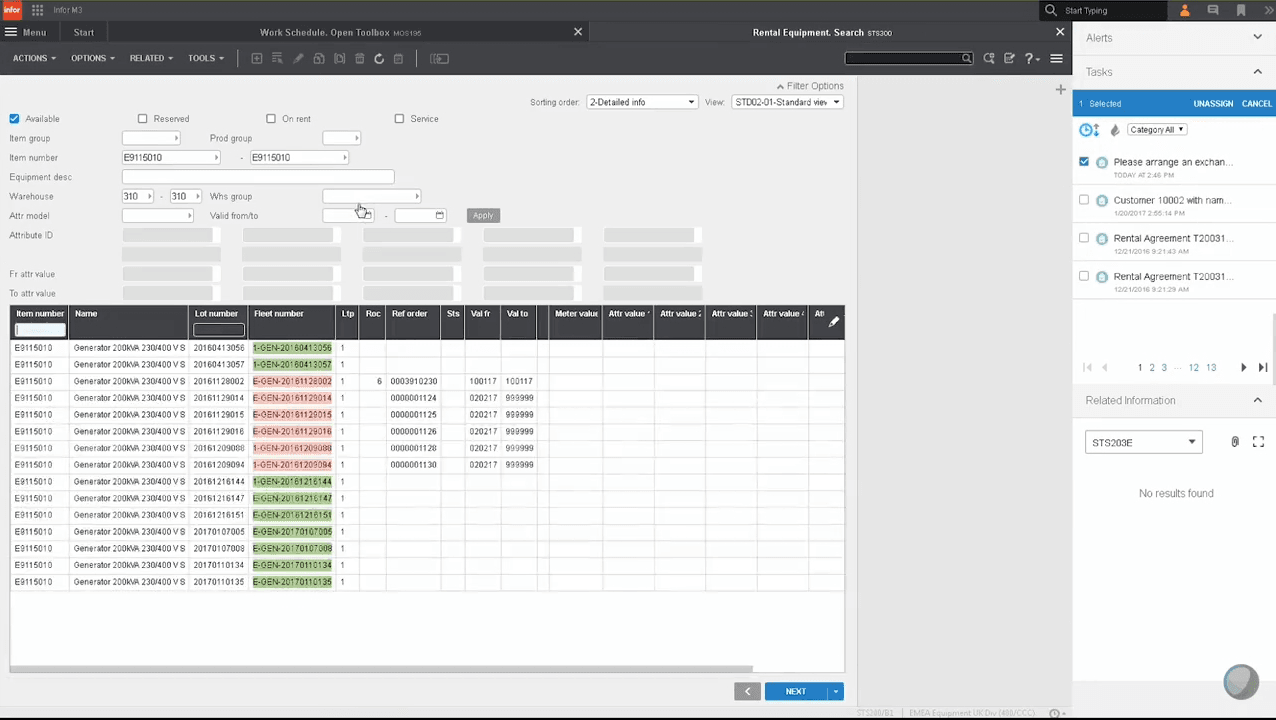Jump to last page of tasks
Viewport: 1276px width, 720px height.
[1262, 368]
